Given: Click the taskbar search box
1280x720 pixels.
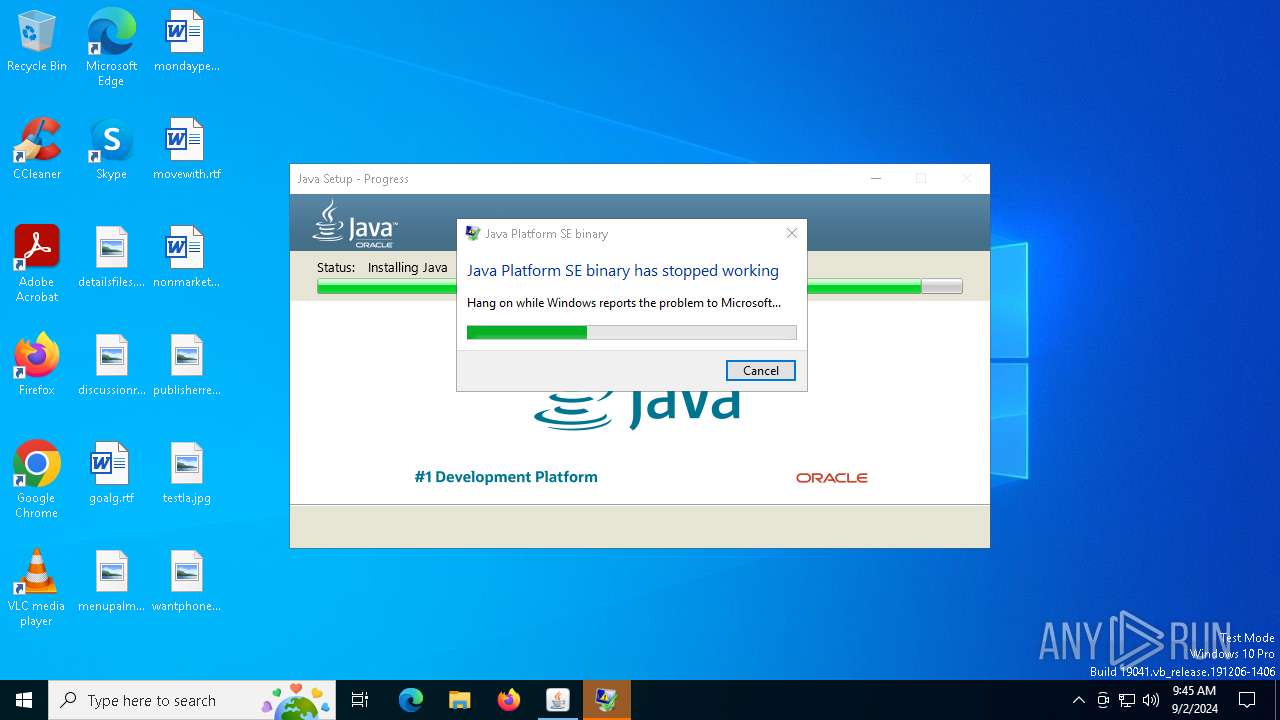Looking at the screenshot, I should (192, 700).
